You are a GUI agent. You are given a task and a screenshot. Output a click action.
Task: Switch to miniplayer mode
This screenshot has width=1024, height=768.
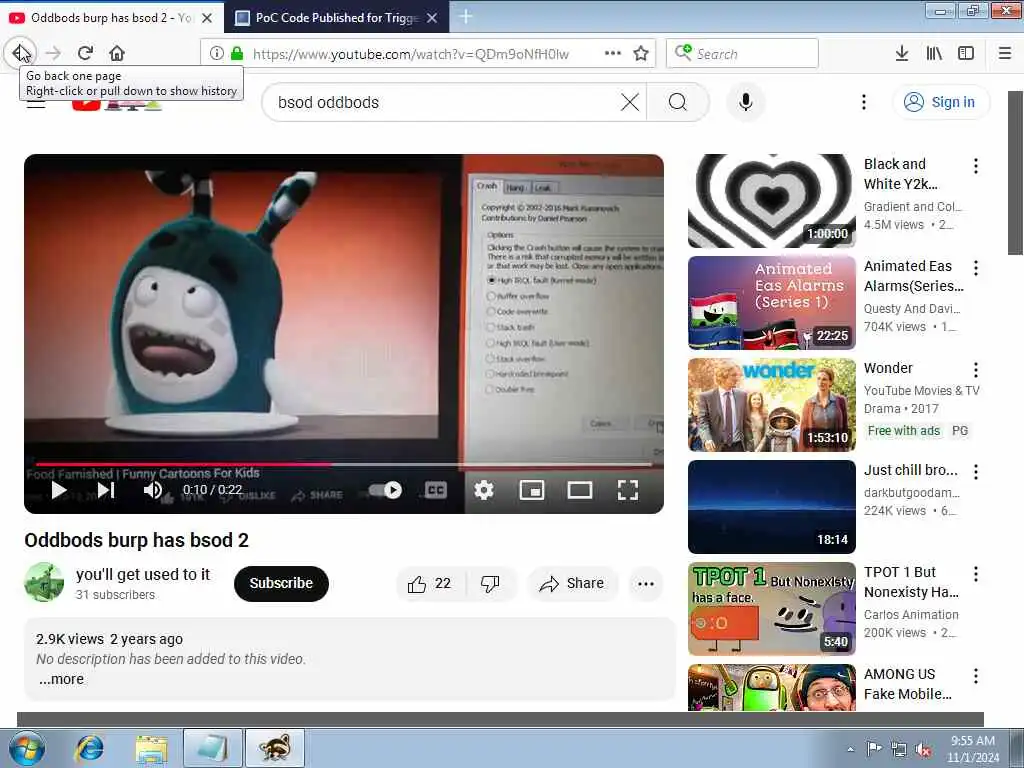tap(532, 490)
